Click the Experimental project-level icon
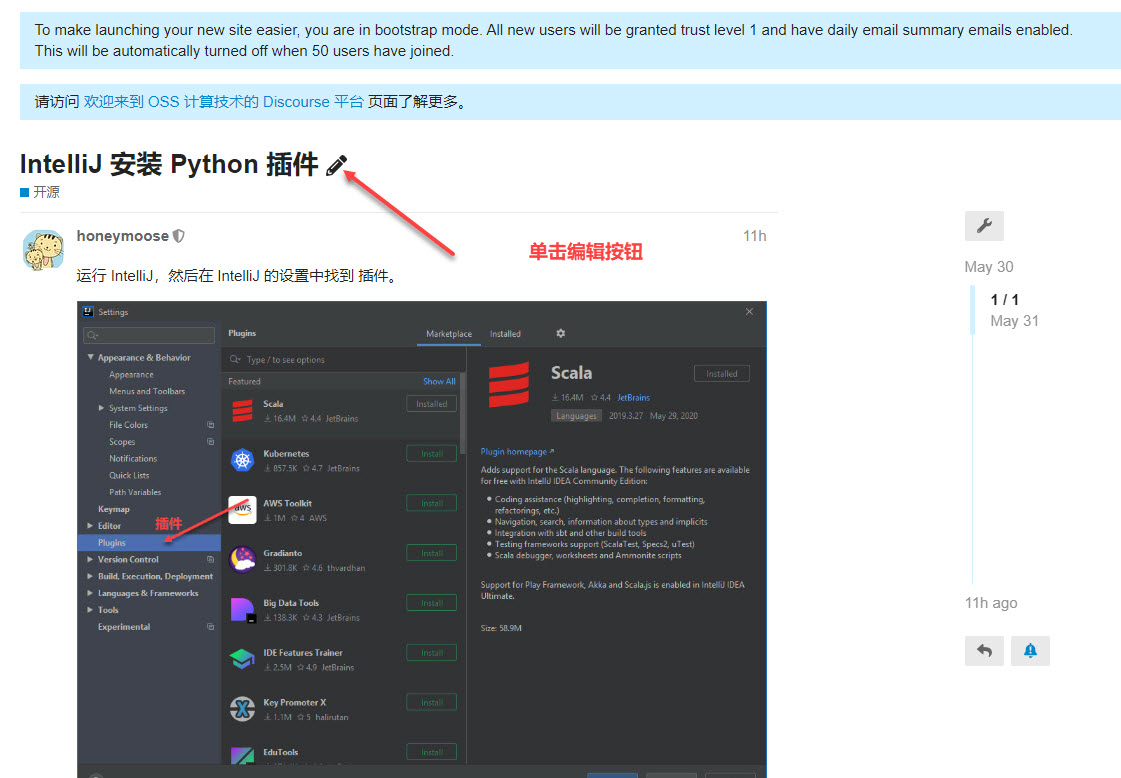This screenshot has width=1121, height=778. coord(210,626)
